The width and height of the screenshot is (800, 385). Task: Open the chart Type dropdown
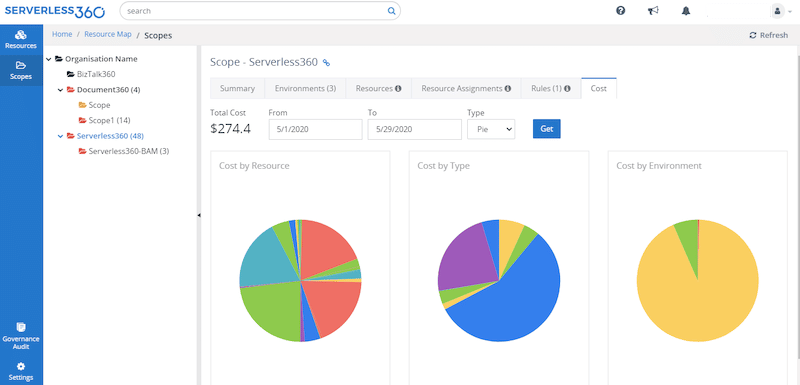tap(491, 129)
